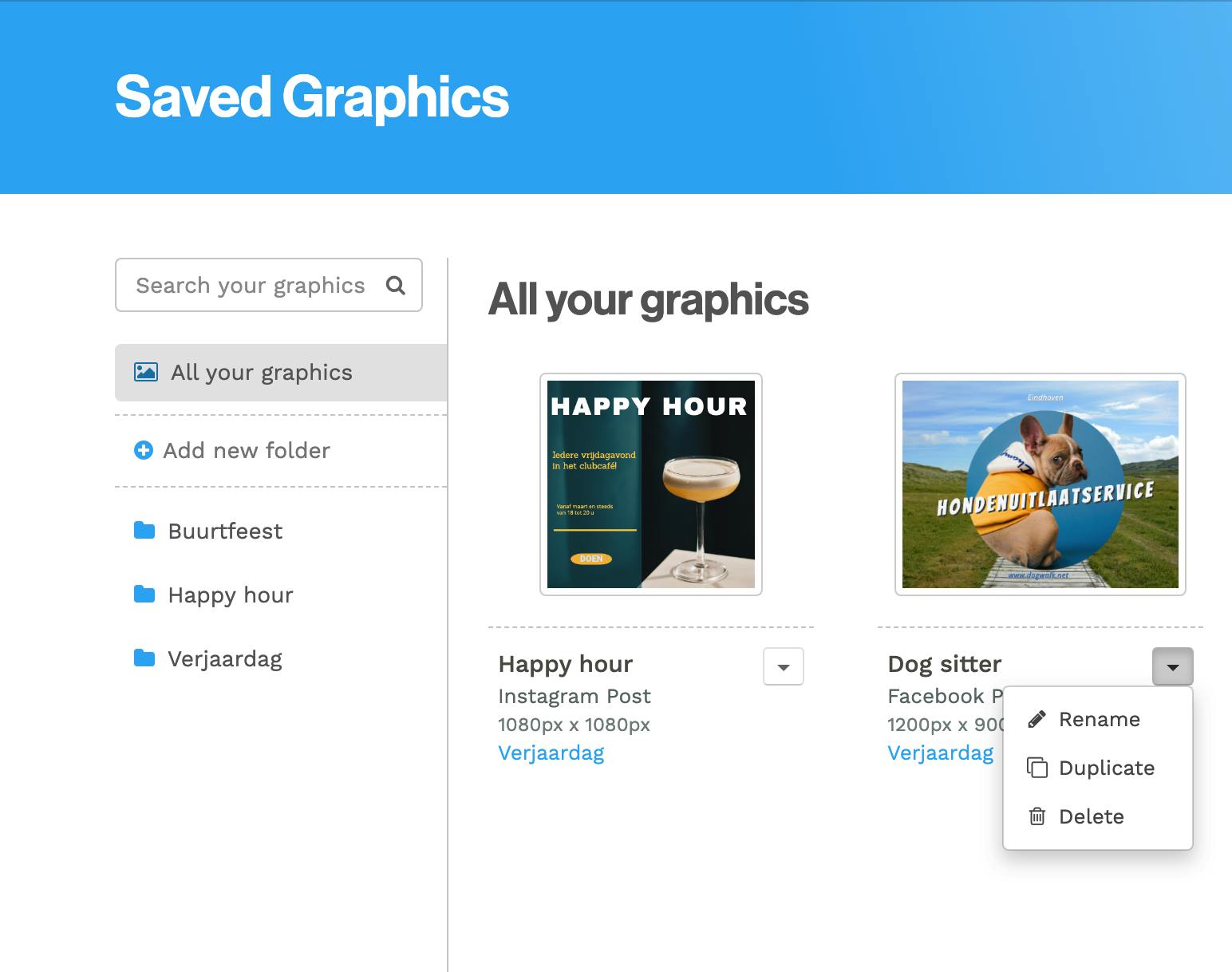Choose Duplicate from the context menu
This screenshot has width=1232, height=972.
[x=1098, y=768]
